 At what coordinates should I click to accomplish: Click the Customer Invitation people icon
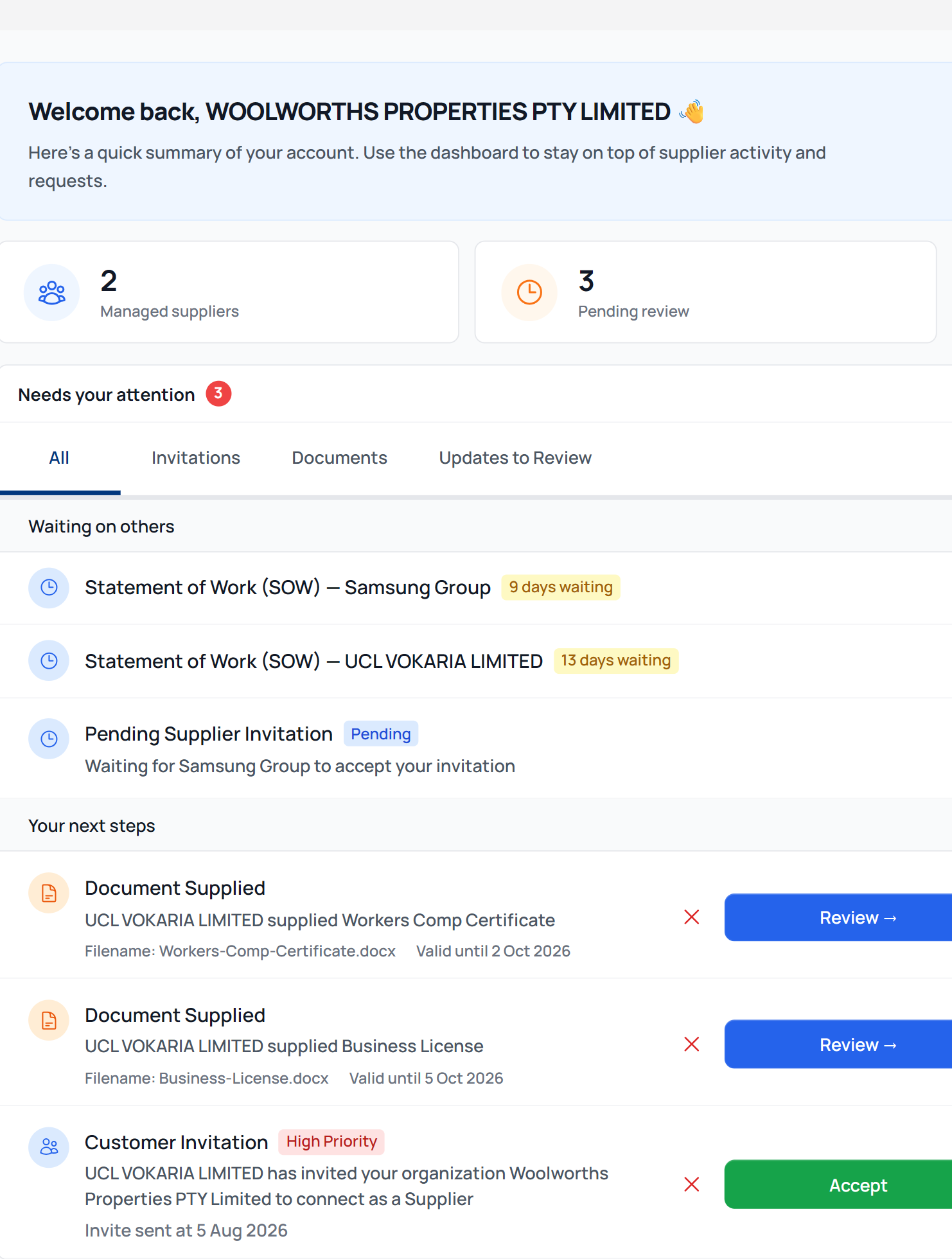pyautogui.click(x=49, y=1147)
